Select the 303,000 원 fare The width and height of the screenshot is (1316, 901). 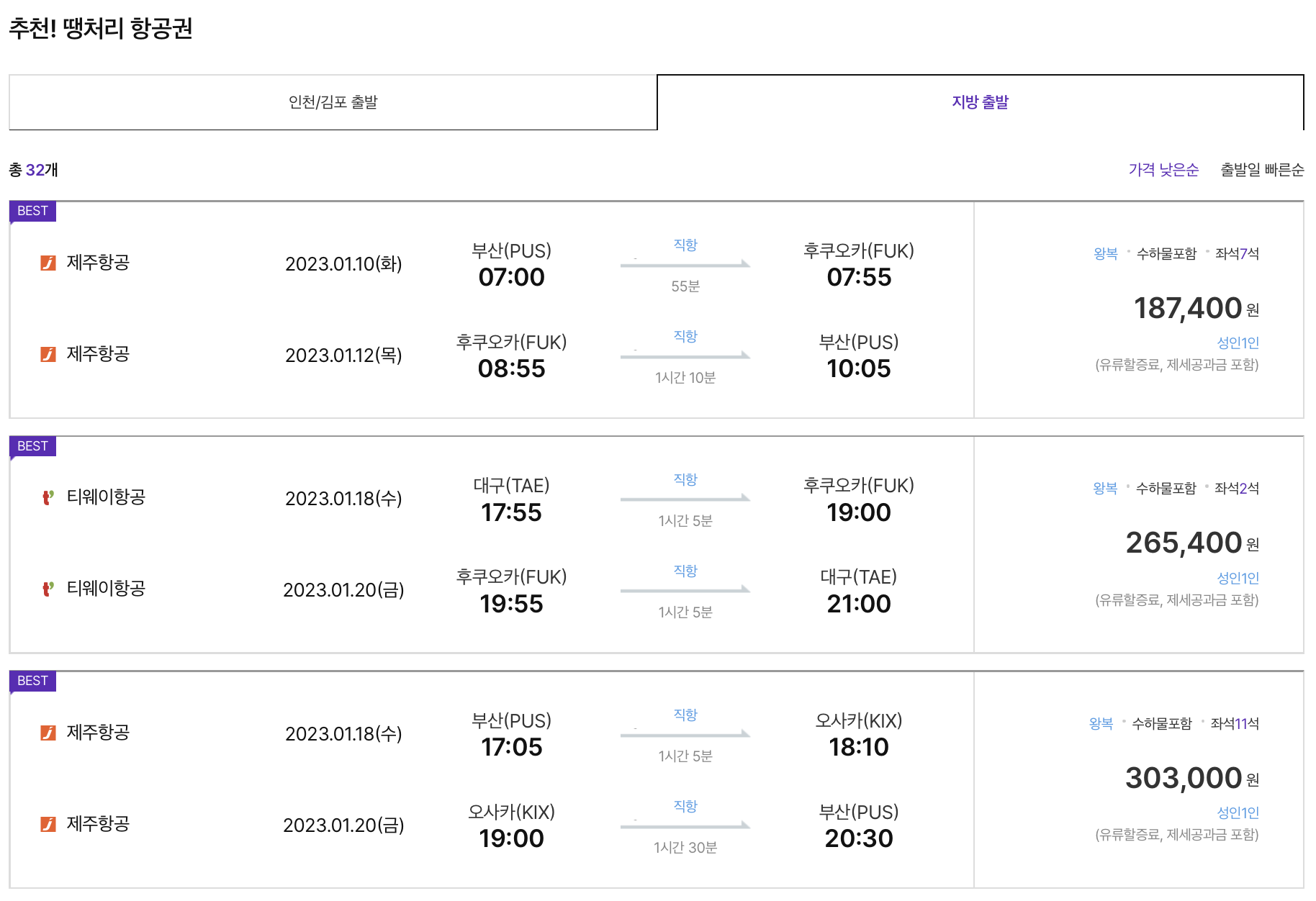[x=1192, y=778]
